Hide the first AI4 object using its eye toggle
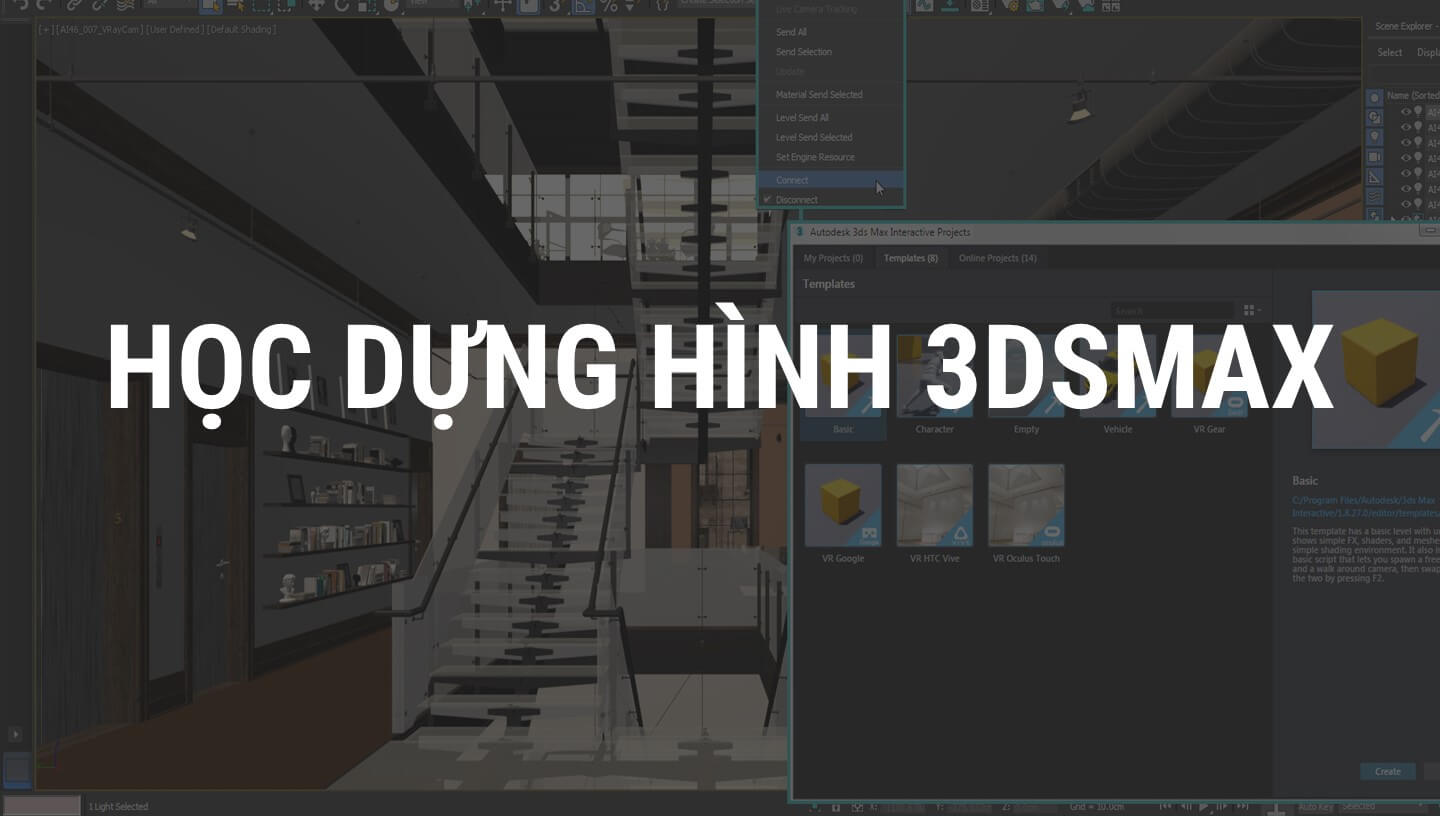Image resolution: width=1440 pixels, height=816 pixels. 1405,111
